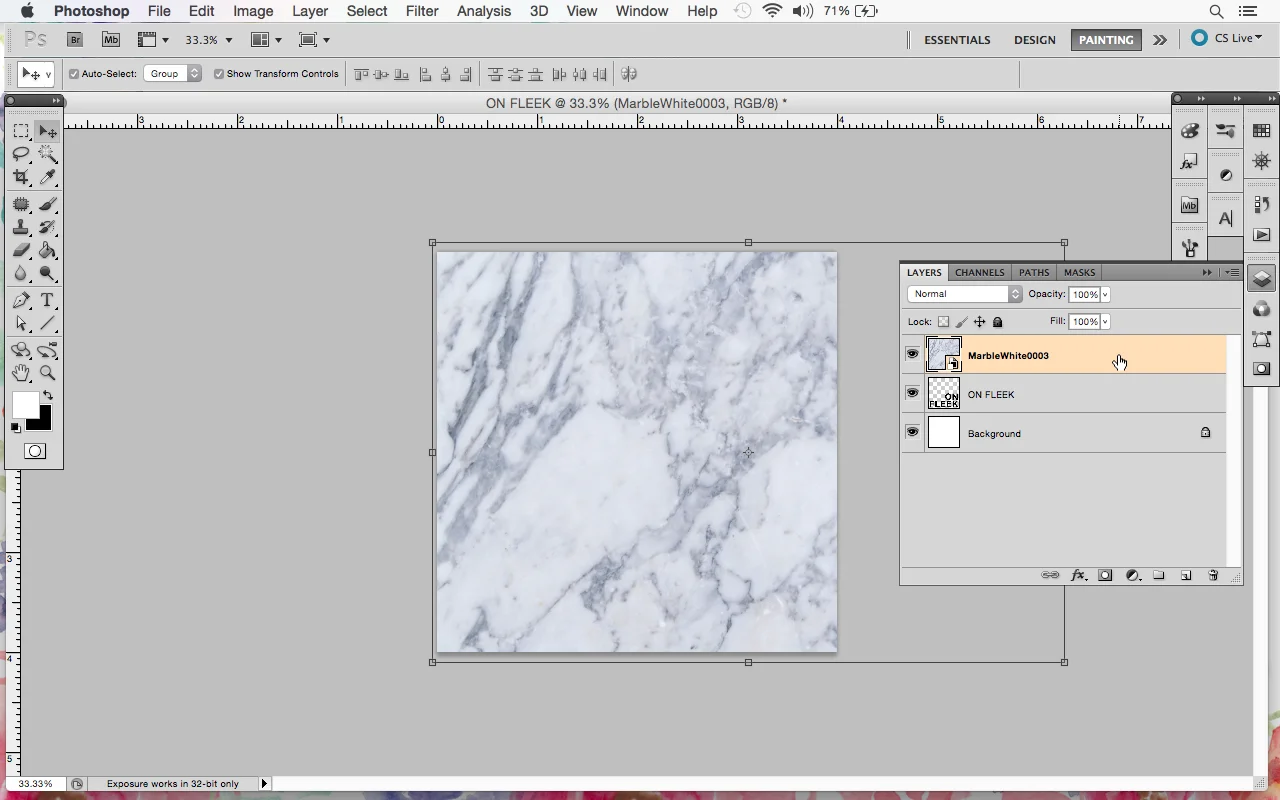The height and width of the screenshot is (800, 1280).
Task: Select the Crop tool
Action: point(21,178)
